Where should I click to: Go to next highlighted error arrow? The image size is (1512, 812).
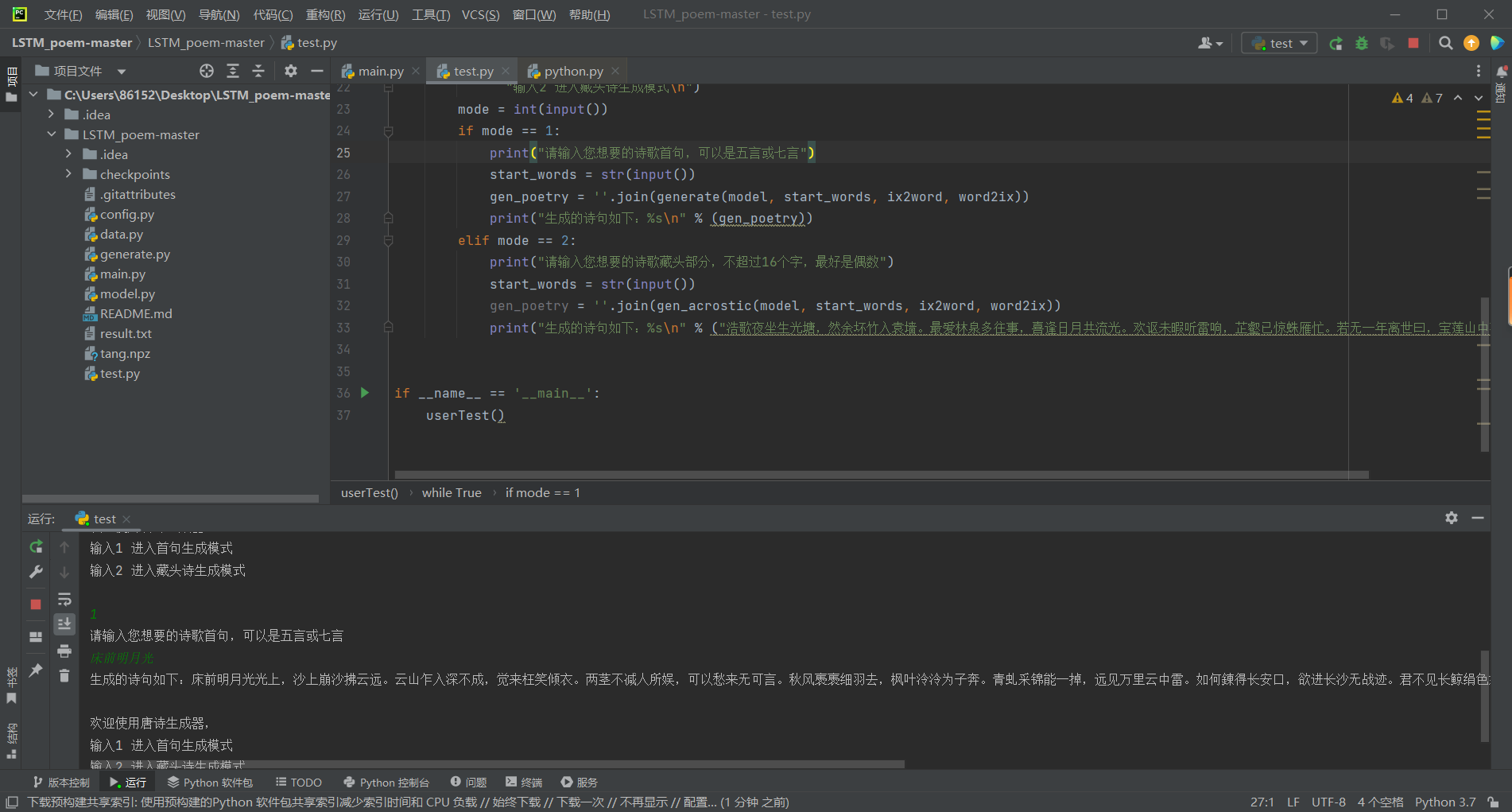pyautogui.click(x=1479, y=98)
